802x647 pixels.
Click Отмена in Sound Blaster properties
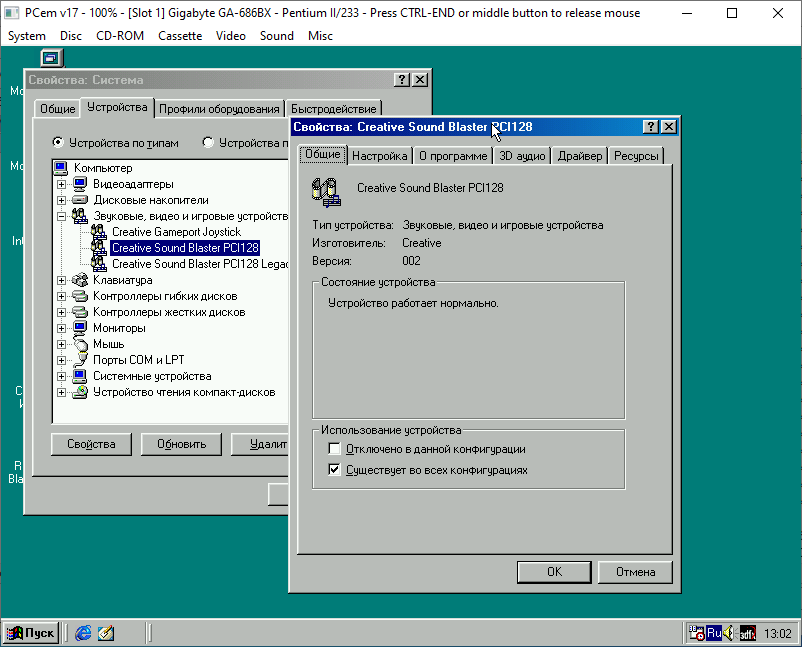[635, 572]
